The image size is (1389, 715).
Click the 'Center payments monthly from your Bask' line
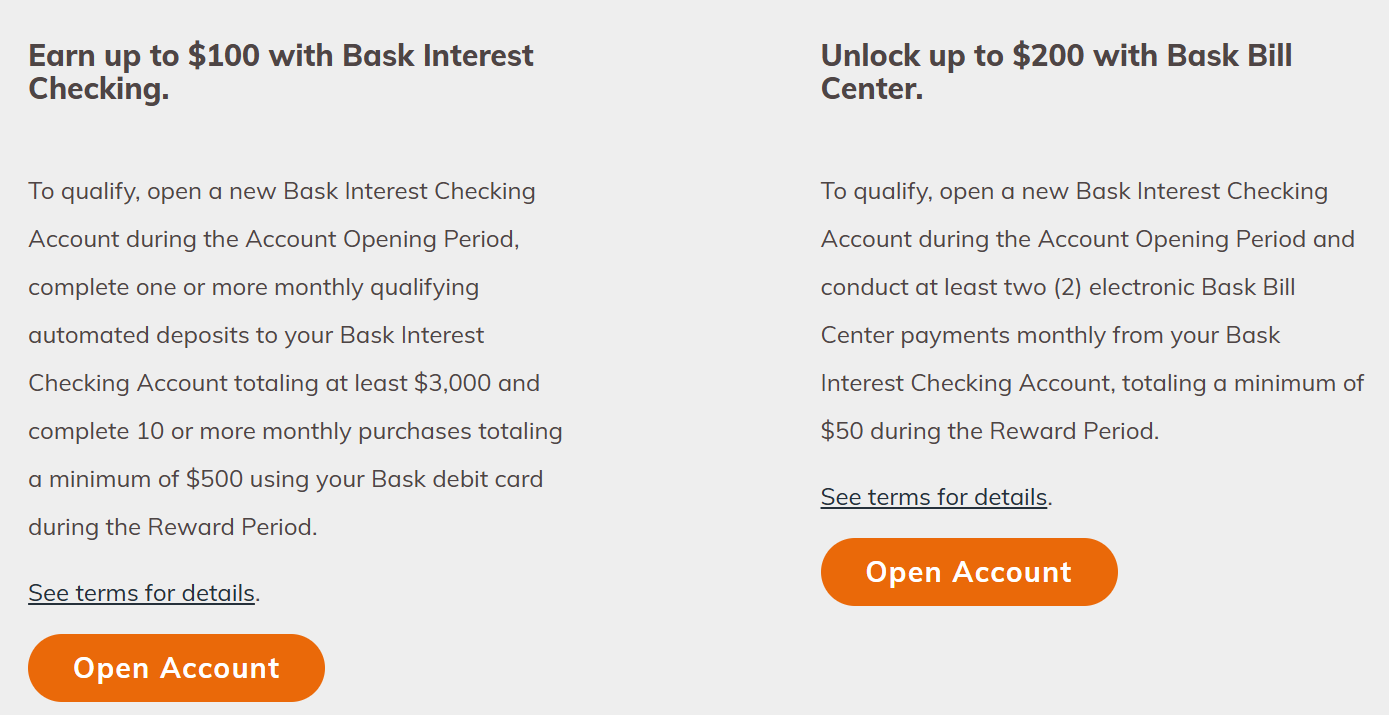1051,335
